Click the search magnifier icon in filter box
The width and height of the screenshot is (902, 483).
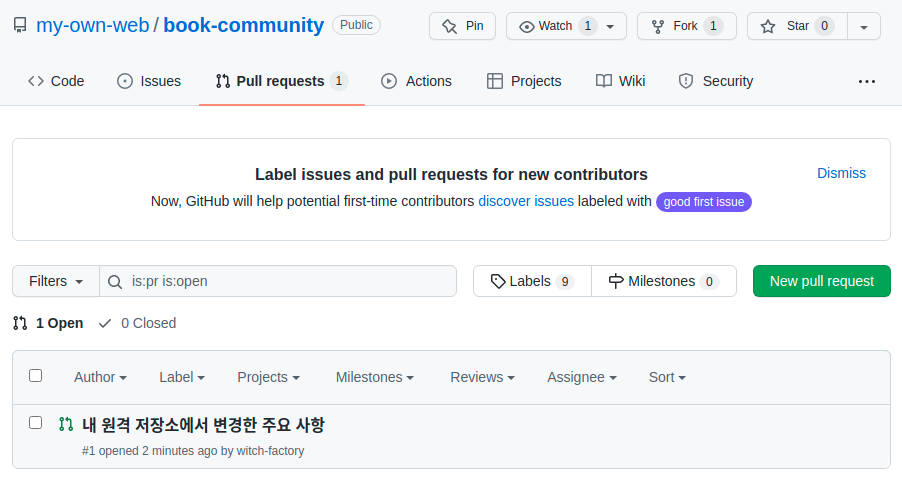115,281
